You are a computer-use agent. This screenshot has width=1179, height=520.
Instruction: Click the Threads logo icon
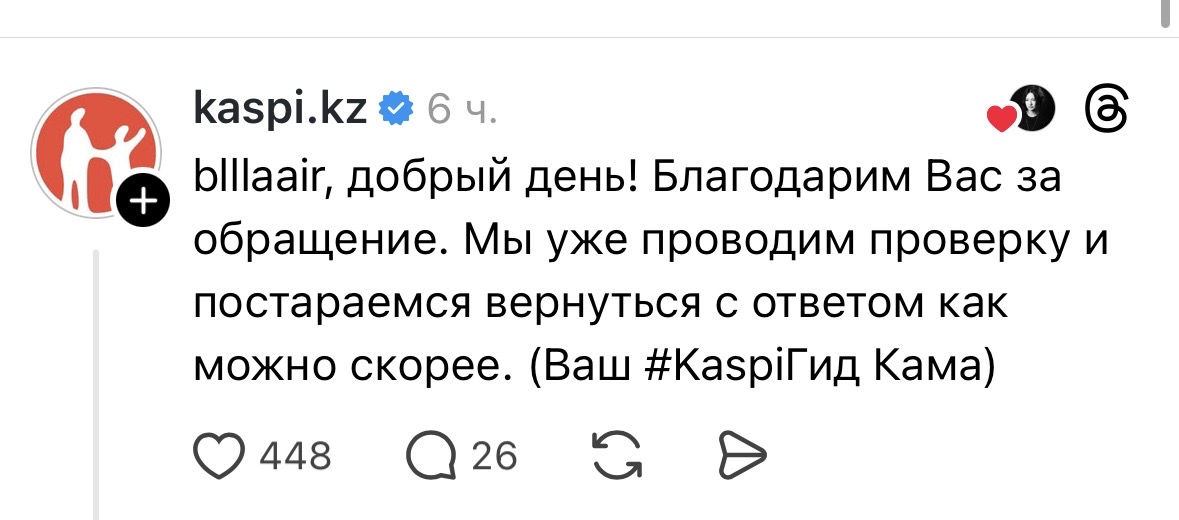pos(1107,109)
